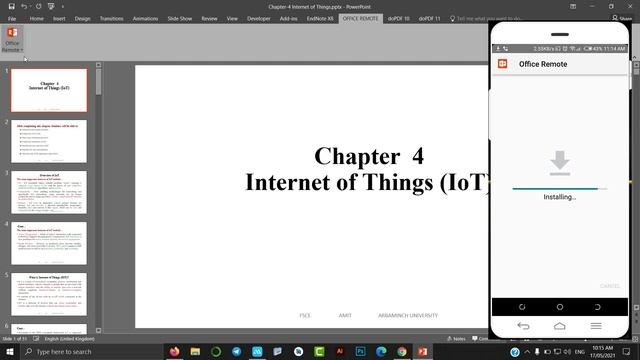
Task: Click English (United Kingdom) language in status bar
Action: (x=69, y=339)
